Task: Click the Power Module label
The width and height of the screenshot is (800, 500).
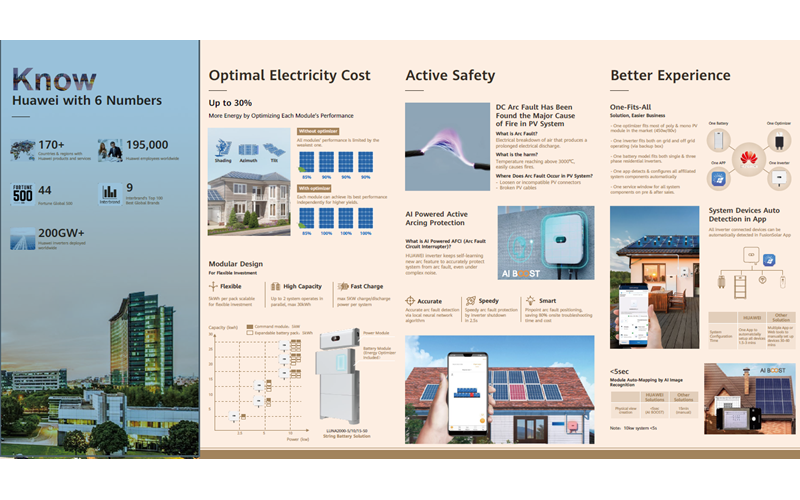Action: pos(376,333)
